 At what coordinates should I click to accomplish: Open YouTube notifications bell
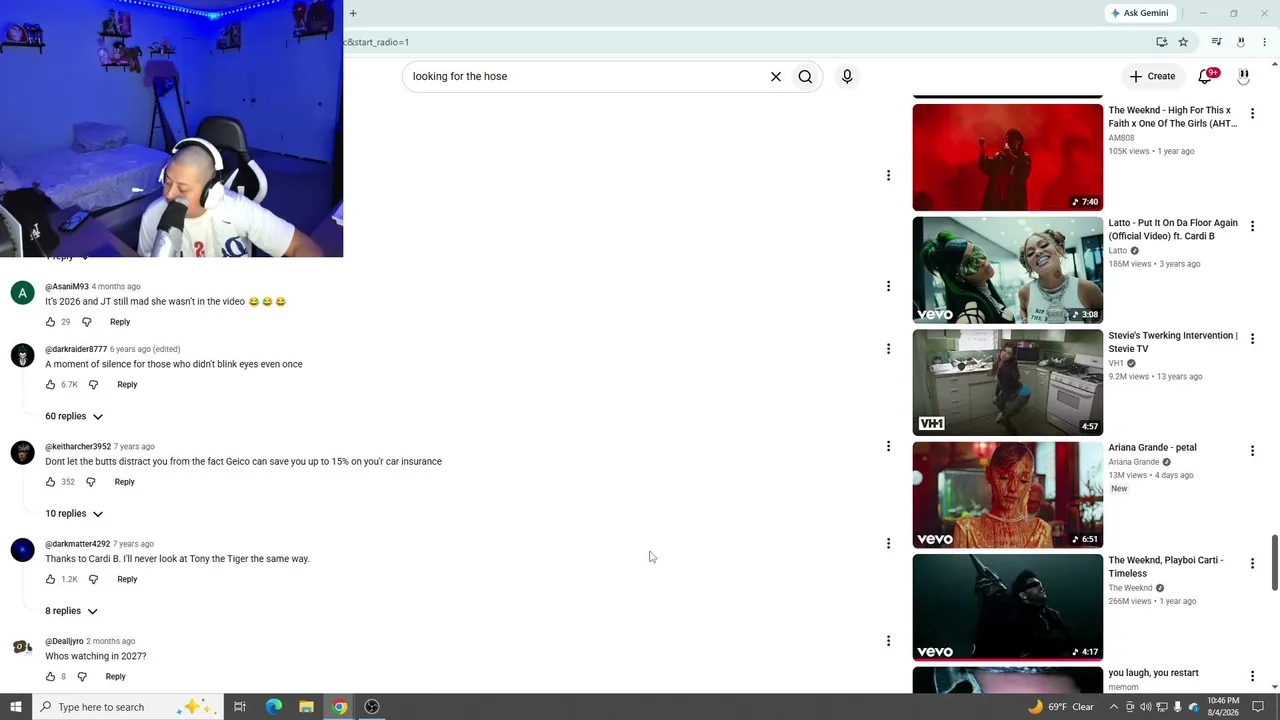click(x=1206, y=76)
